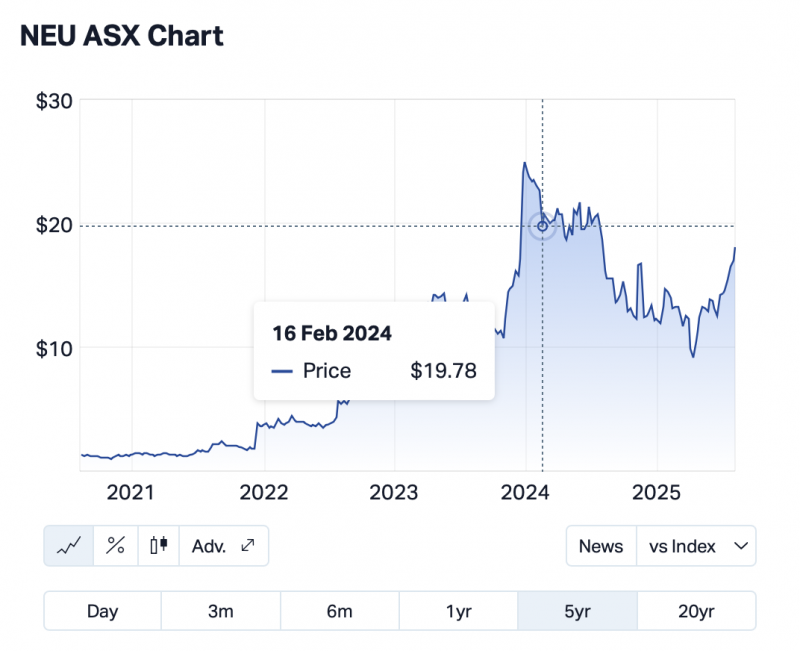
Task: Open the Adv. advanced chart
Action: pos(223,546)
